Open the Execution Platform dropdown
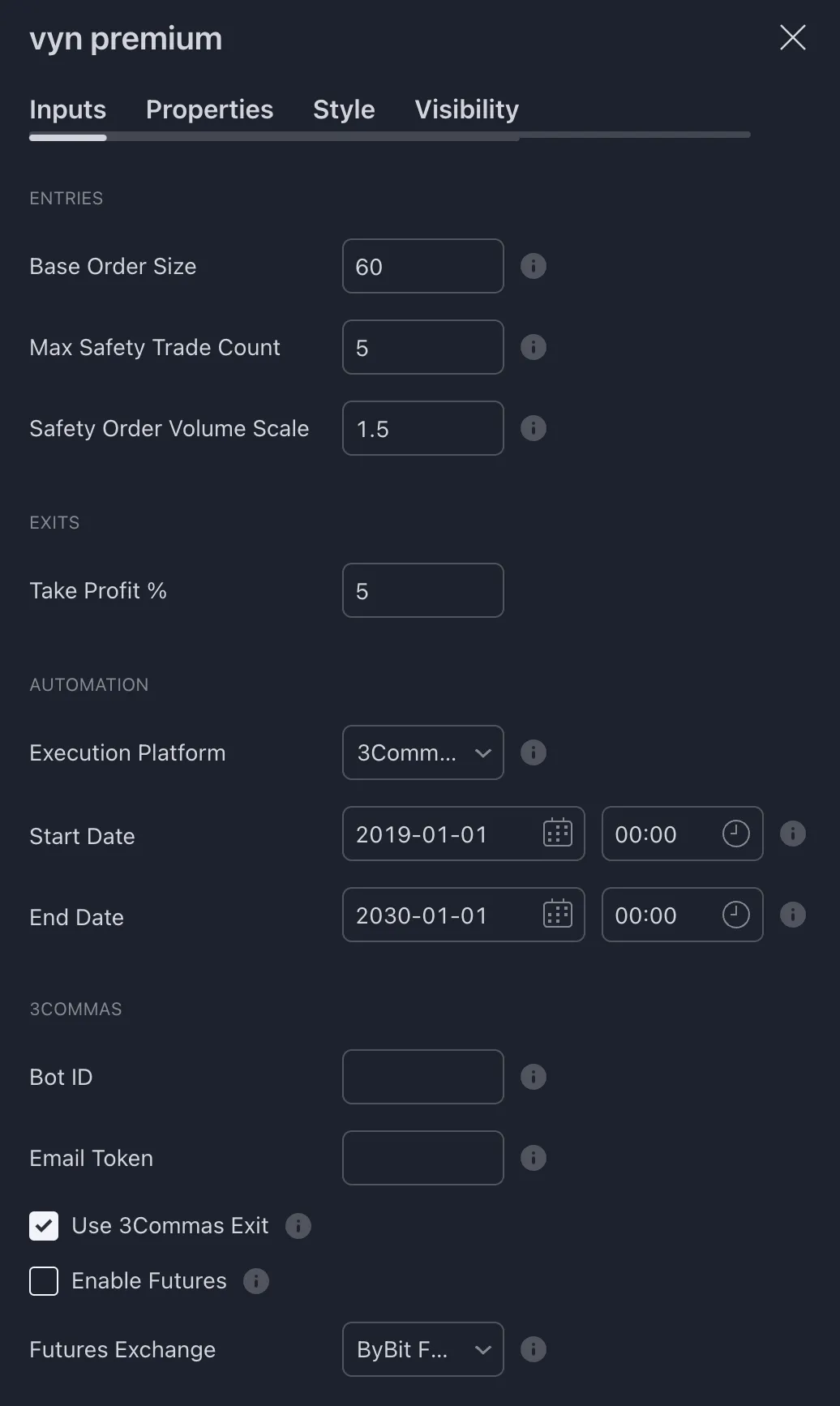The width and height of the screenshot is (840, 1406). 422,752
